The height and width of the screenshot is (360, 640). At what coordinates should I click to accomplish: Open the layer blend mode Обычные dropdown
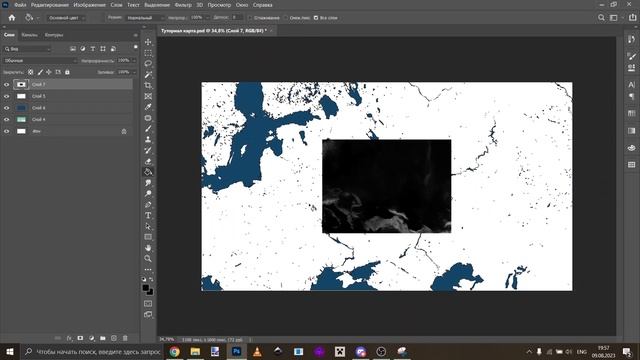click(x=40, y=60)
